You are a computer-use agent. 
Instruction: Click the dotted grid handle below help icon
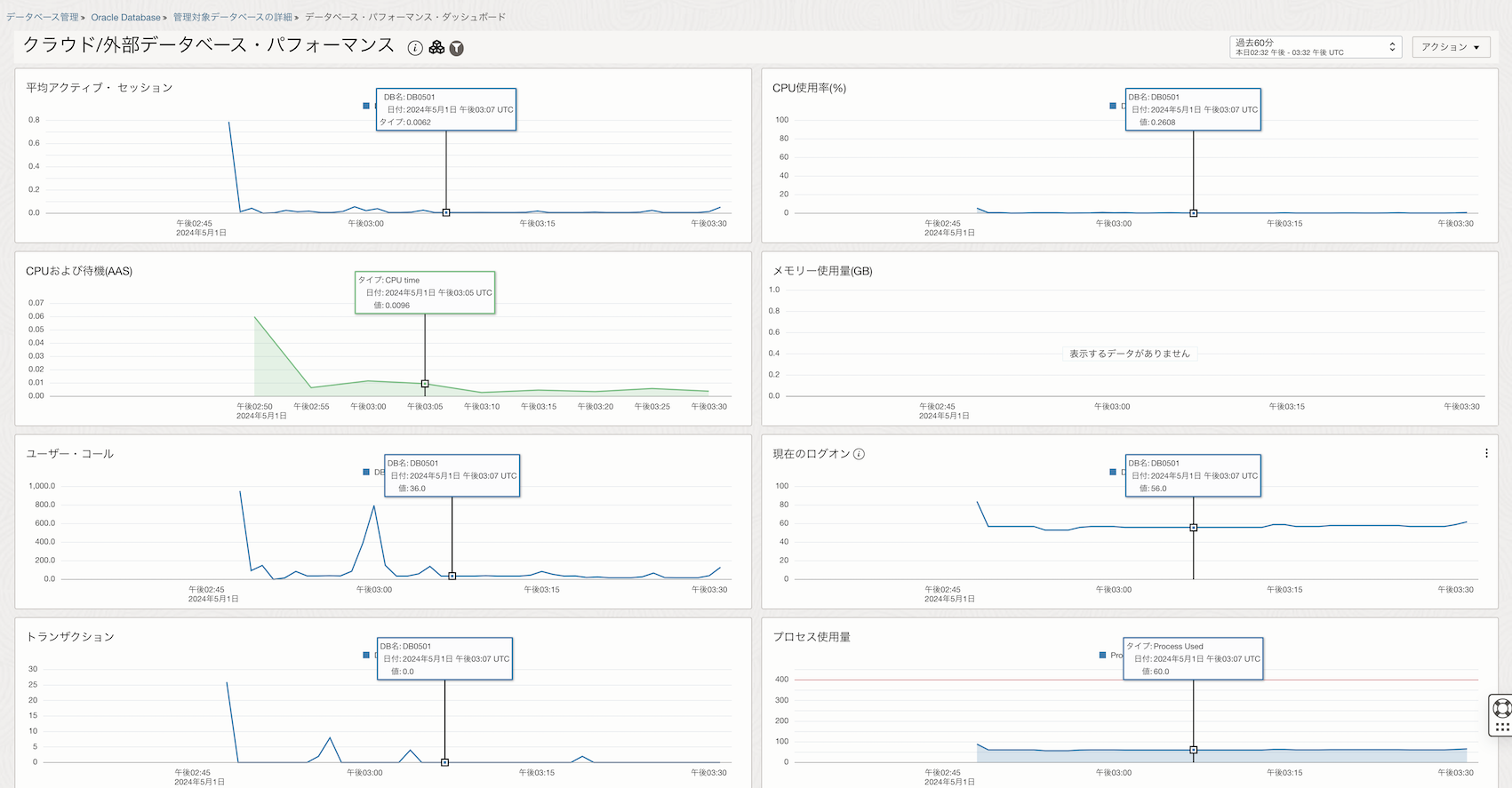coord(1502,728)
